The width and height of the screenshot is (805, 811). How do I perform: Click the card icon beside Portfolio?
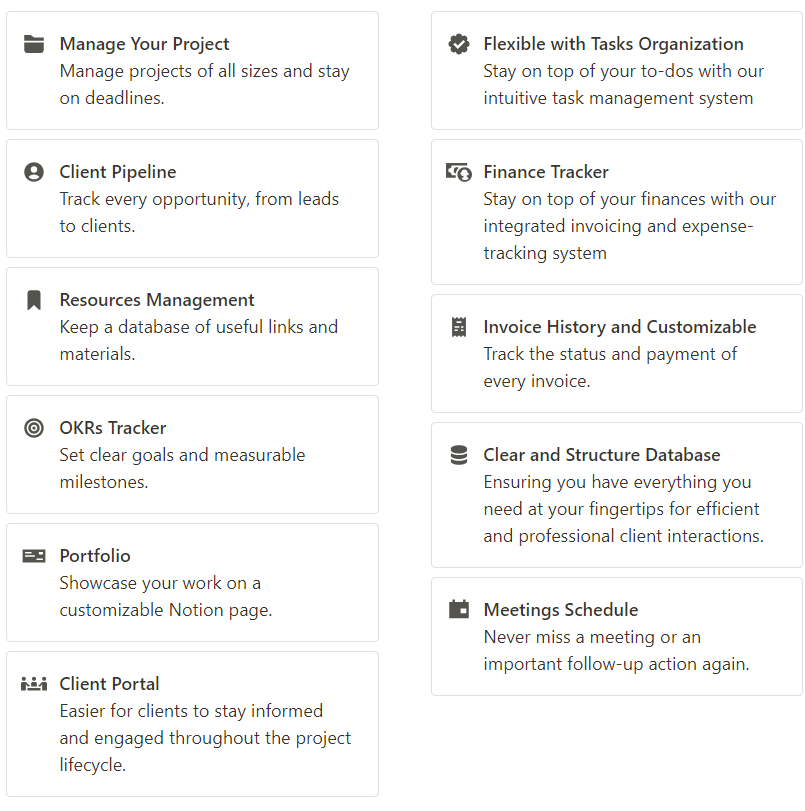pyautogui.click(x=34, y=556)
